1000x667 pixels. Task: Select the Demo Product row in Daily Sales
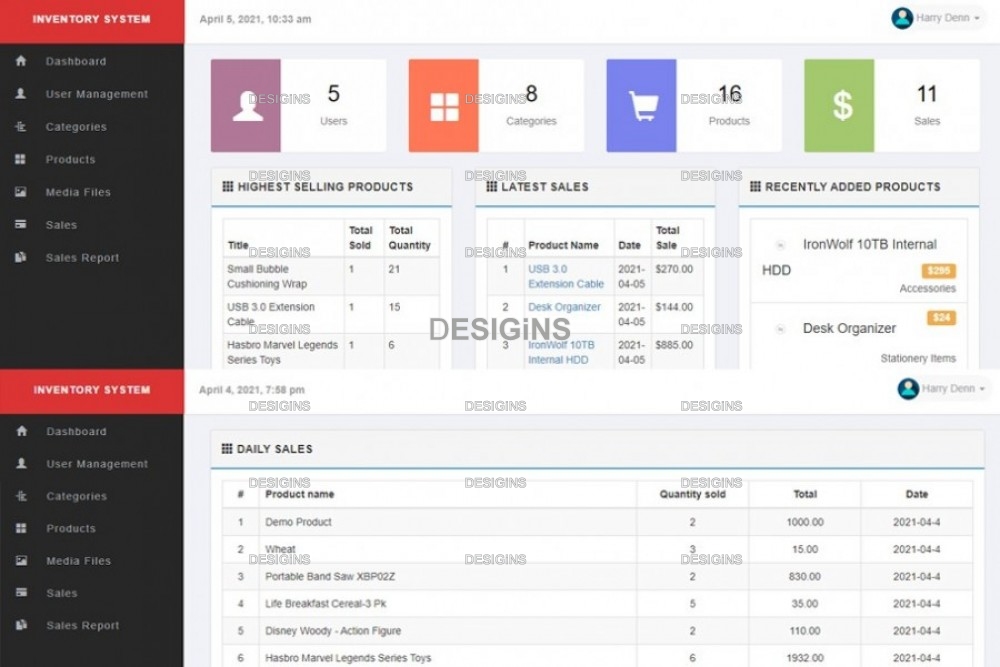pyautogui.click(x=299, y=521)
